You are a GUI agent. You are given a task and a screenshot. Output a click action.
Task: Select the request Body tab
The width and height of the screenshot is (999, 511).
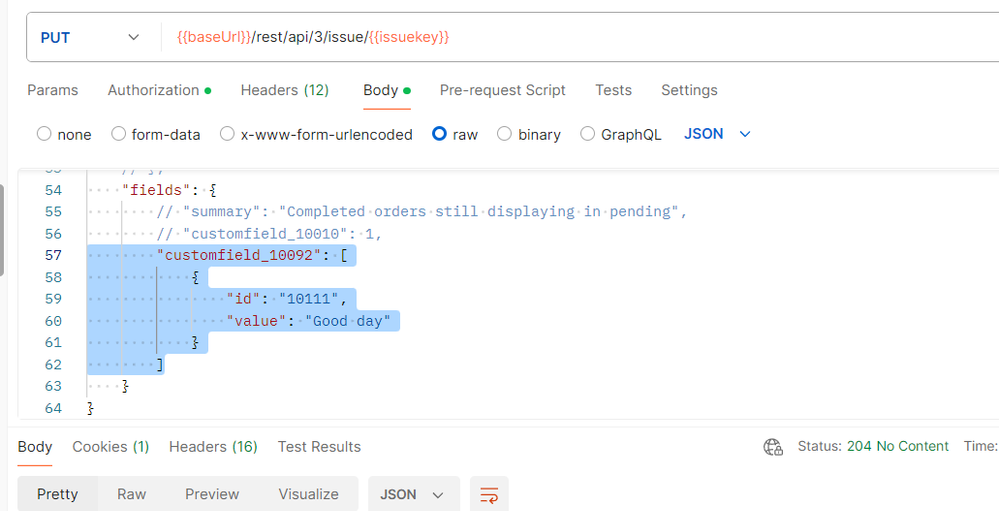pos(387,90)
